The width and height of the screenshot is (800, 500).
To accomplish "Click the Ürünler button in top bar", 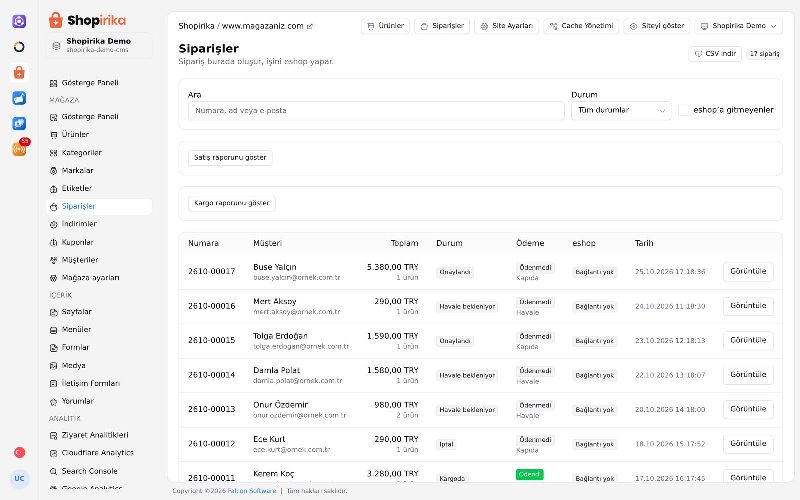I will point(385,26).
